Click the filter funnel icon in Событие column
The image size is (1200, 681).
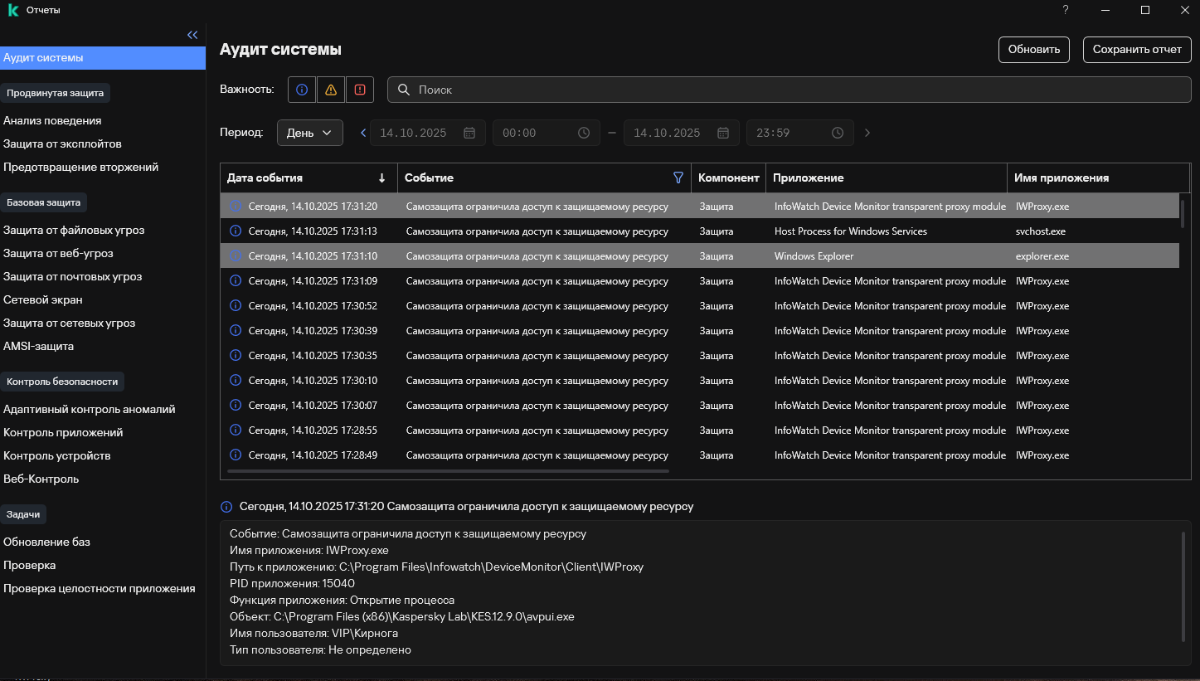coord(679,178)
